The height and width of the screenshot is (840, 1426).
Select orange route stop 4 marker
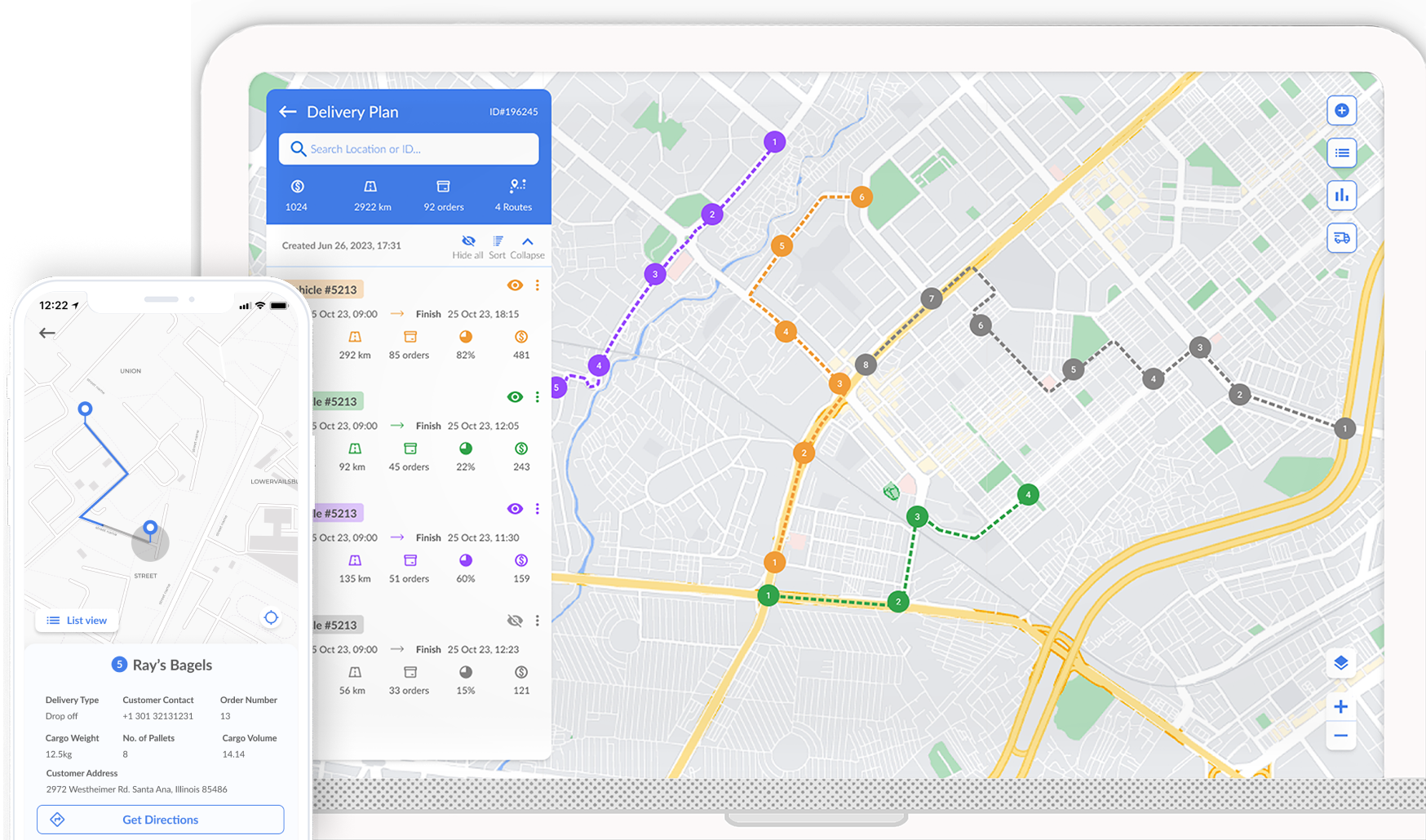[786, 332]
